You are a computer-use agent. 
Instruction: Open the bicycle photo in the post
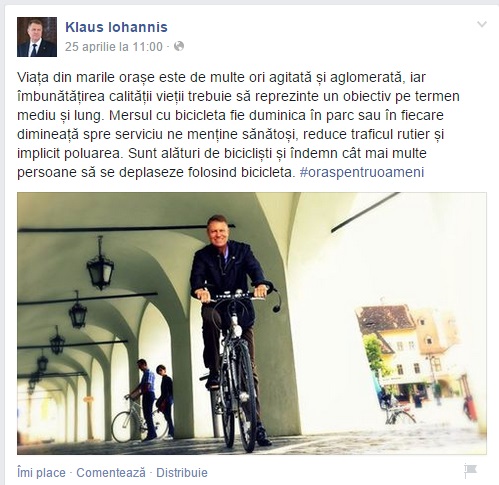(252, 323)
